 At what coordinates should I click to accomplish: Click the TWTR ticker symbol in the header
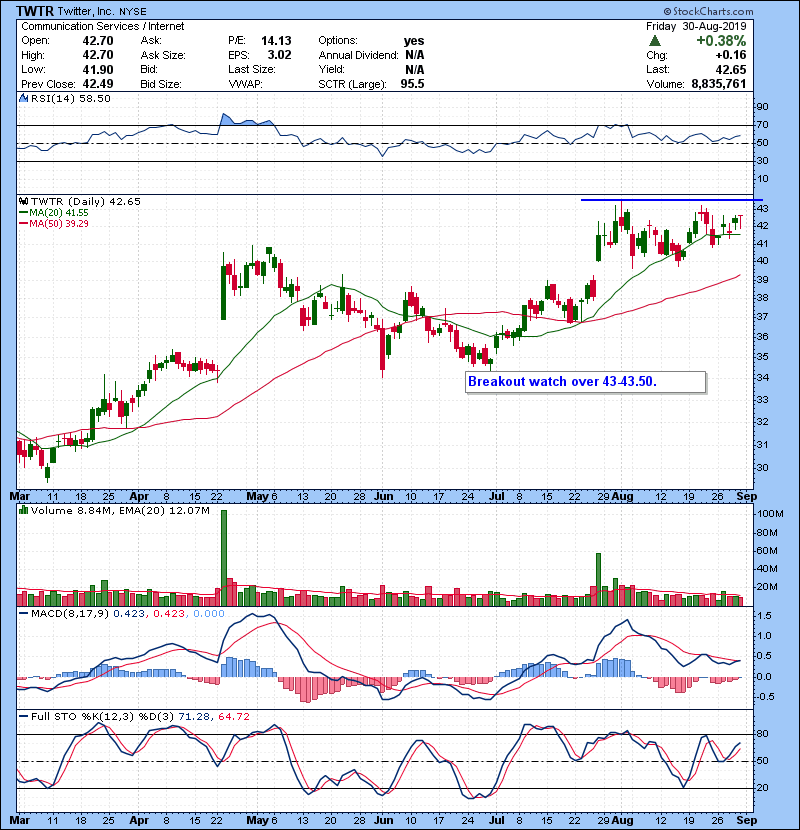34,11
